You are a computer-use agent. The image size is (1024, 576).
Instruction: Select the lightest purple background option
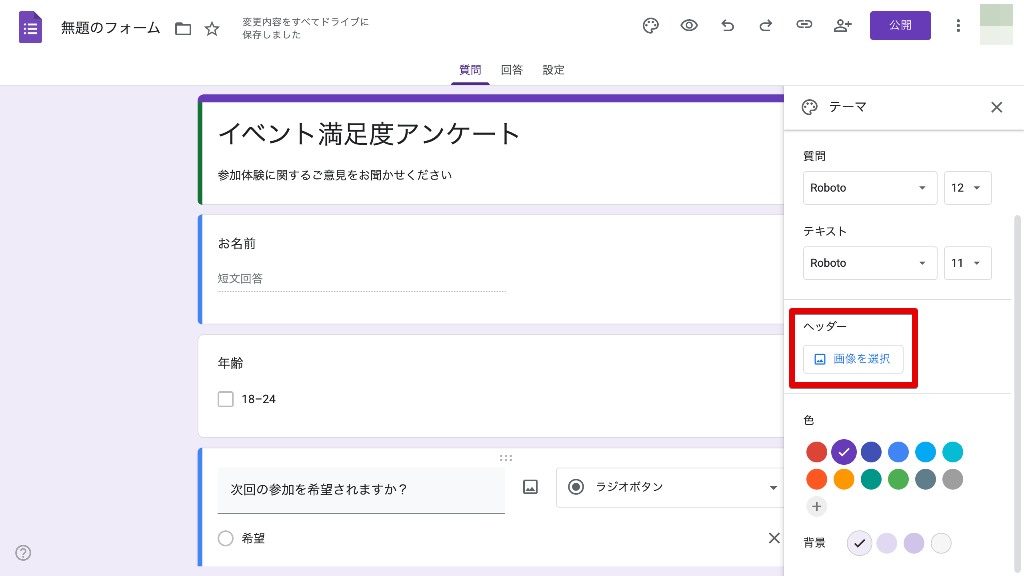[859, 543]
